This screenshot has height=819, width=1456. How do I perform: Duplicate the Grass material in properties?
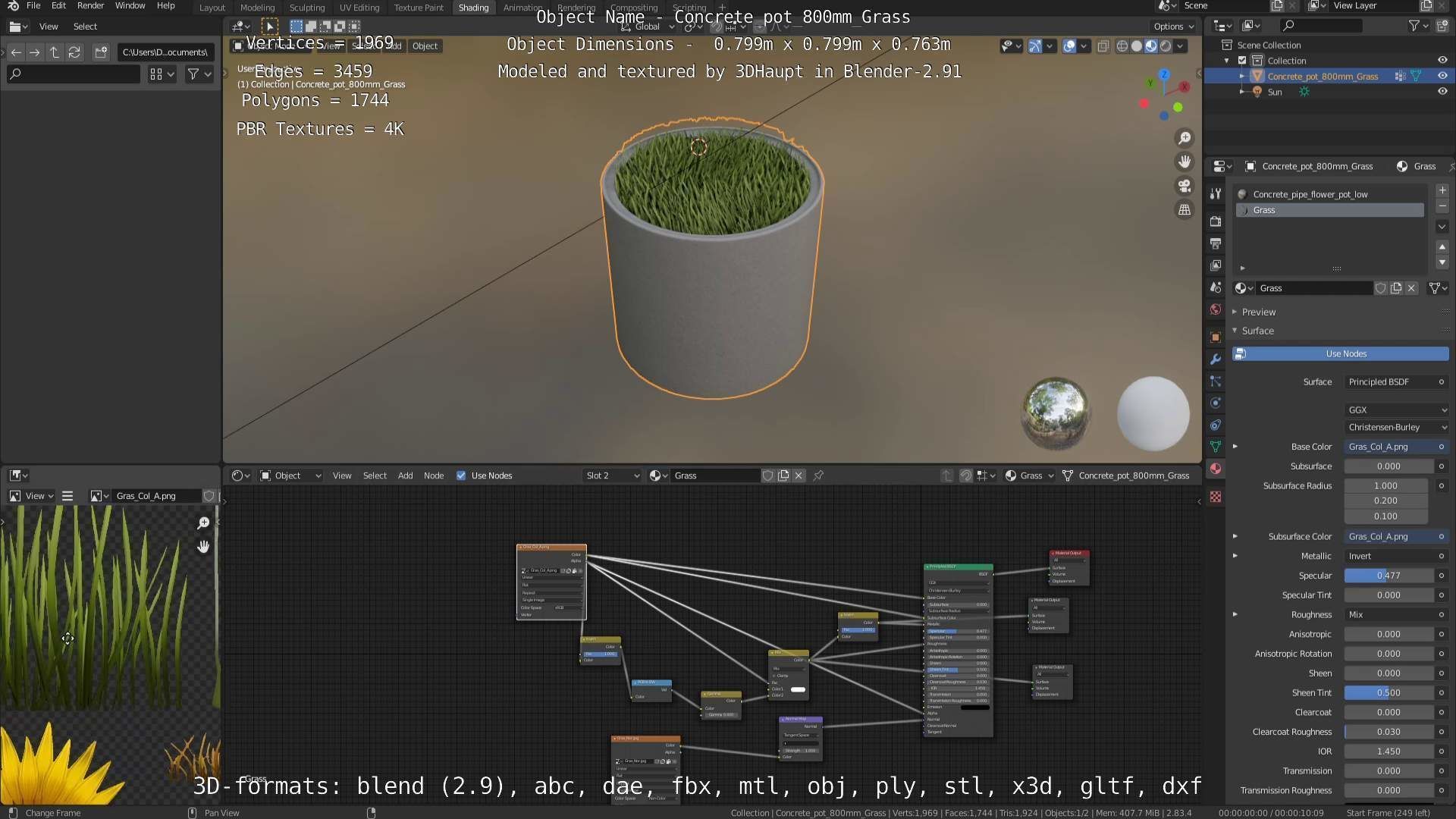click(1396, 288)
